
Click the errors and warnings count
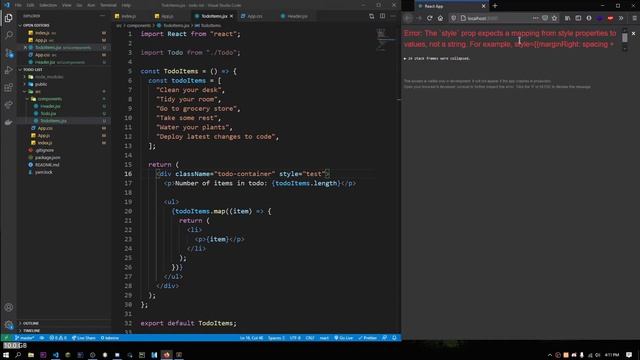pos(58,338)
